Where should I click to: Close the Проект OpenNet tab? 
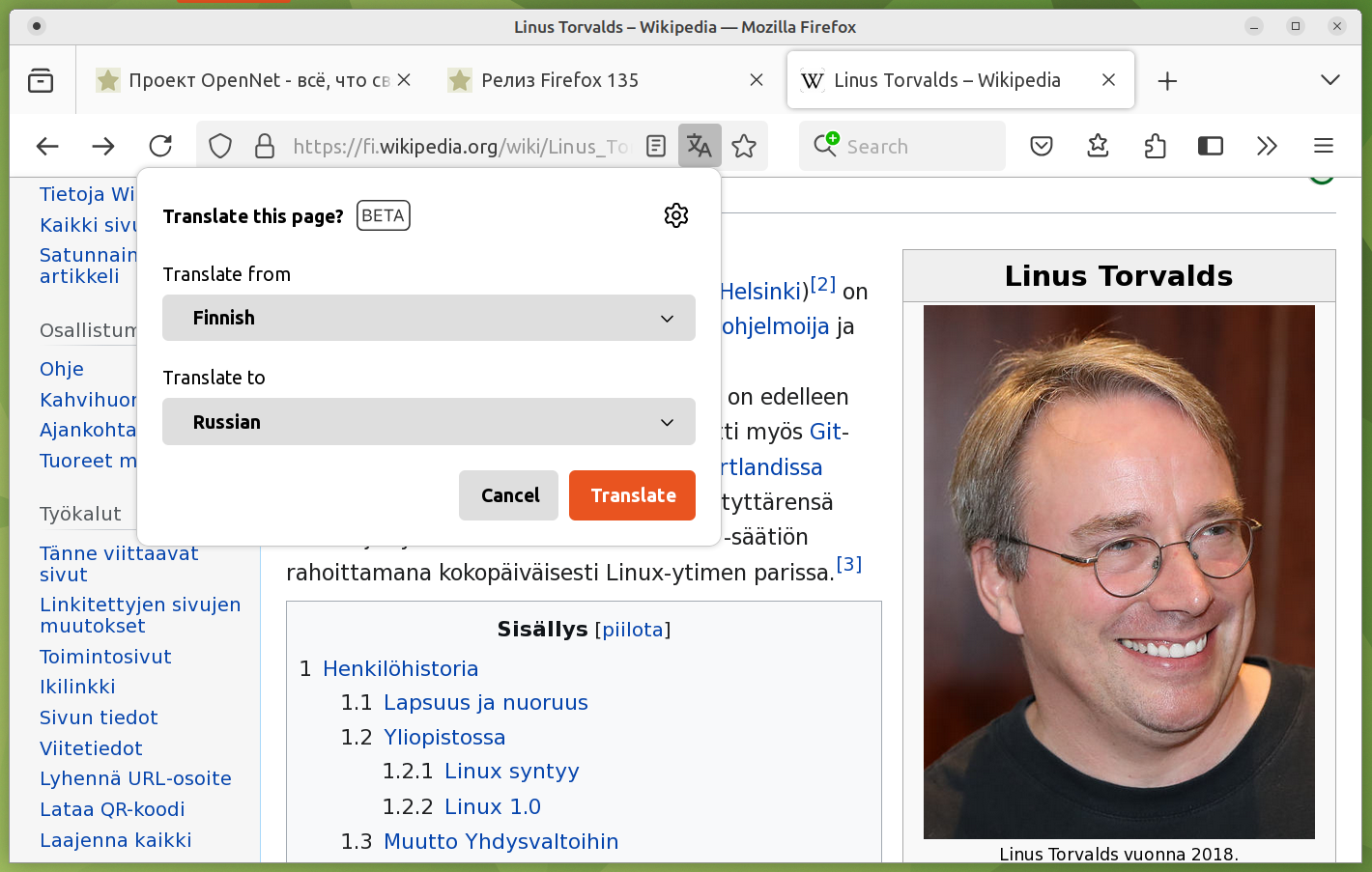click(x=404, y=80)
